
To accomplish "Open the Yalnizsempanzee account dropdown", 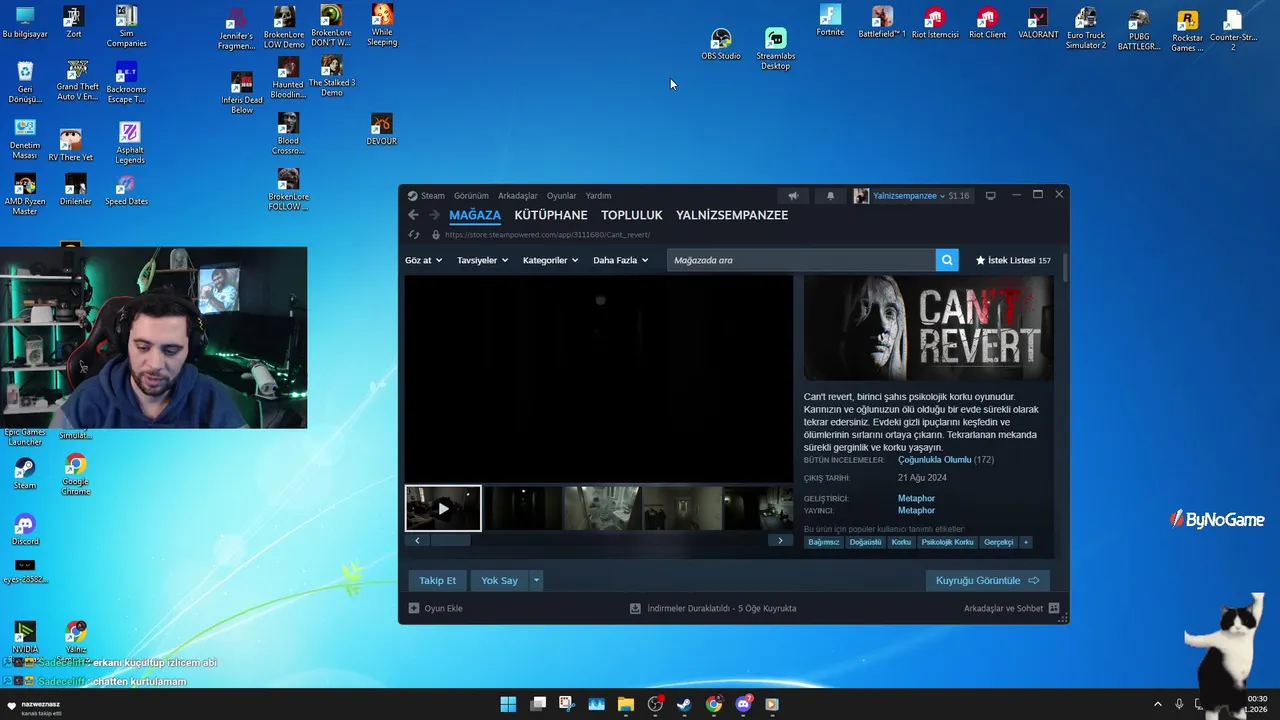I will point(909,196).
